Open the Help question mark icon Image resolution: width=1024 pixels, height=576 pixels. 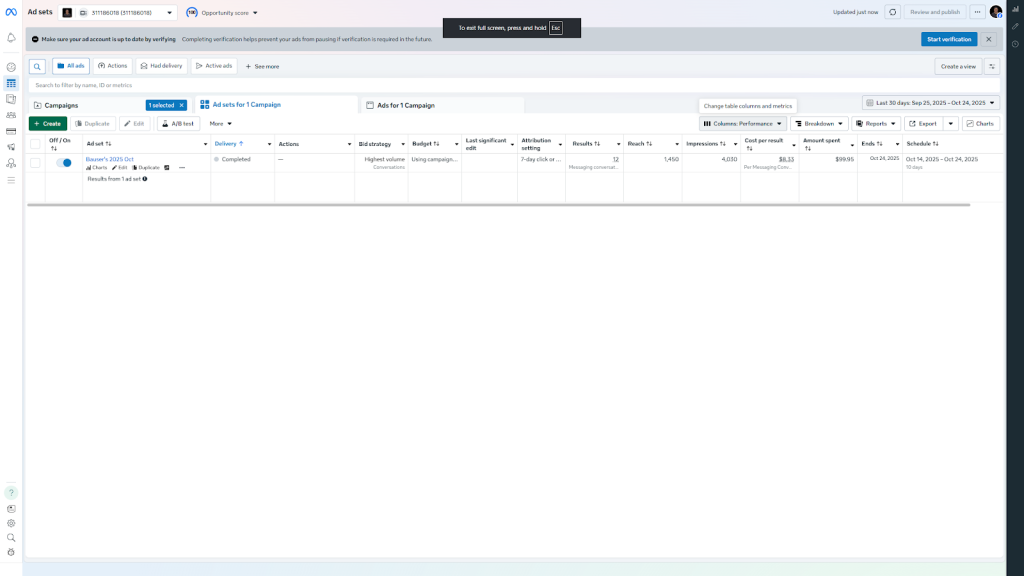point(11,493)
